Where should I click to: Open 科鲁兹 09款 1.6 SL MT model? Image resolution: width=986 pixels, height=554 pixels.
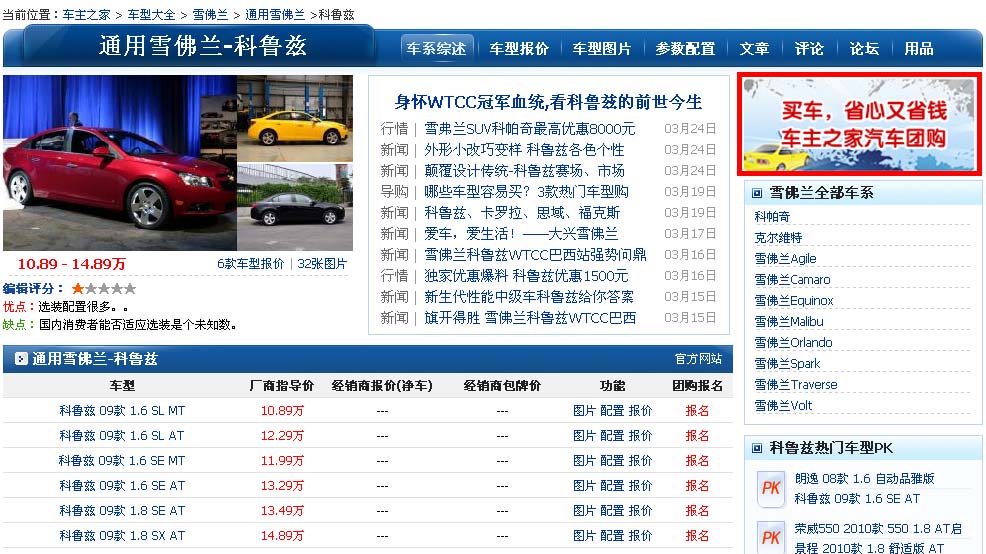click(122, 411)
